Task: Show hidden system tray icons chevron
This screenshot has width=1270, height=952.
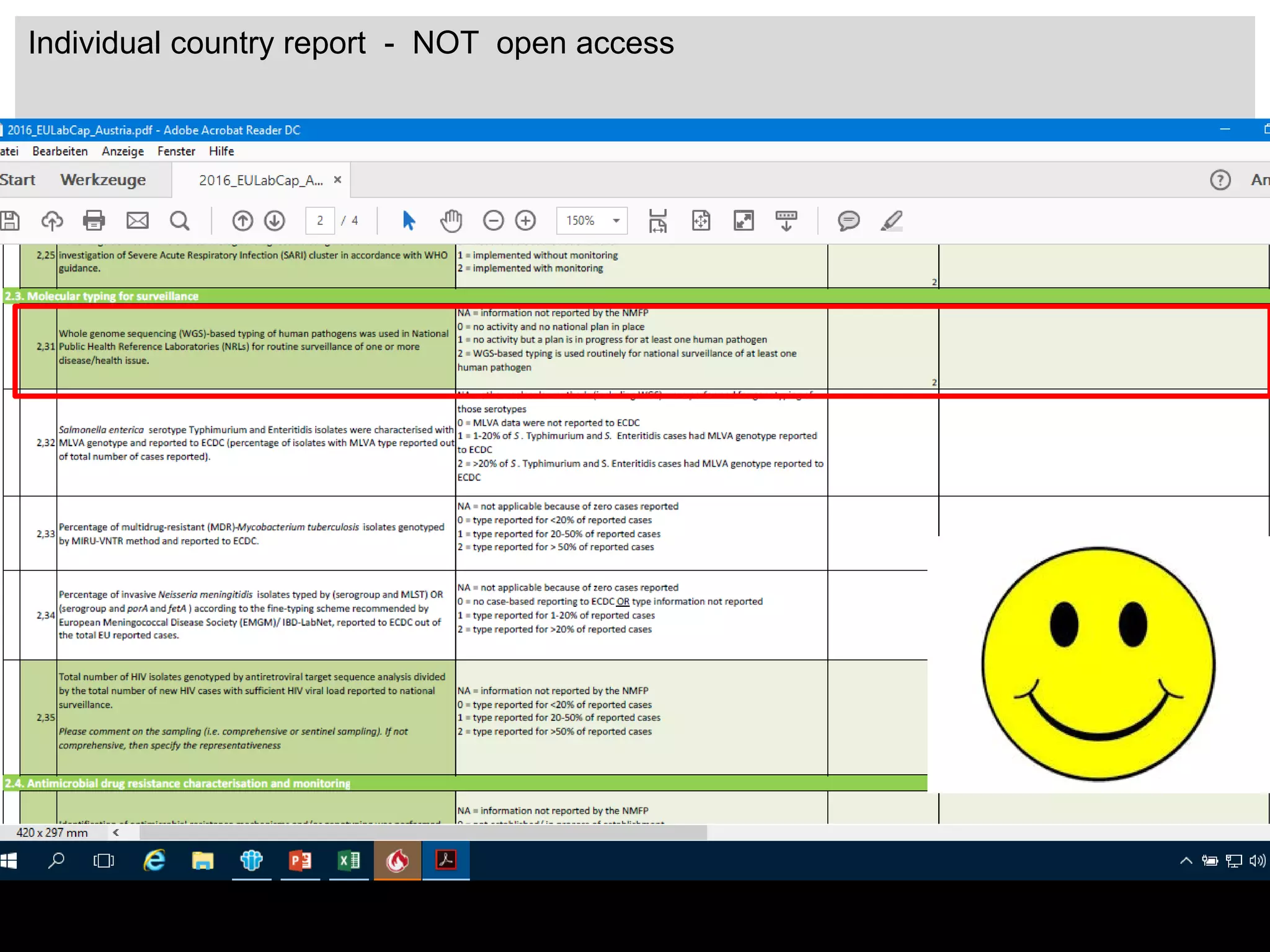Action: click(x=1186, y=860)
